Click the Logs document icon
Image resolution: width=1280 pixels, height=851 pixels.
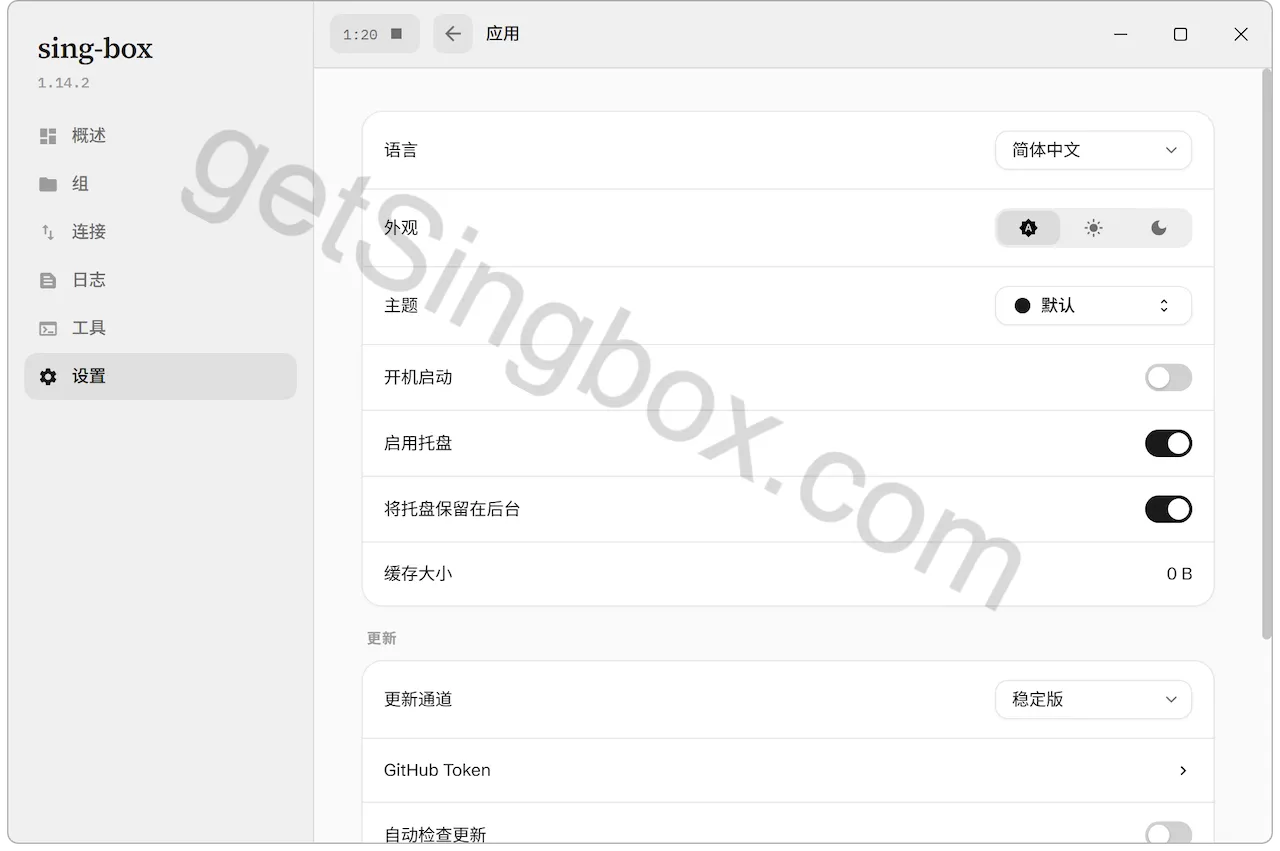pos(48,280)
